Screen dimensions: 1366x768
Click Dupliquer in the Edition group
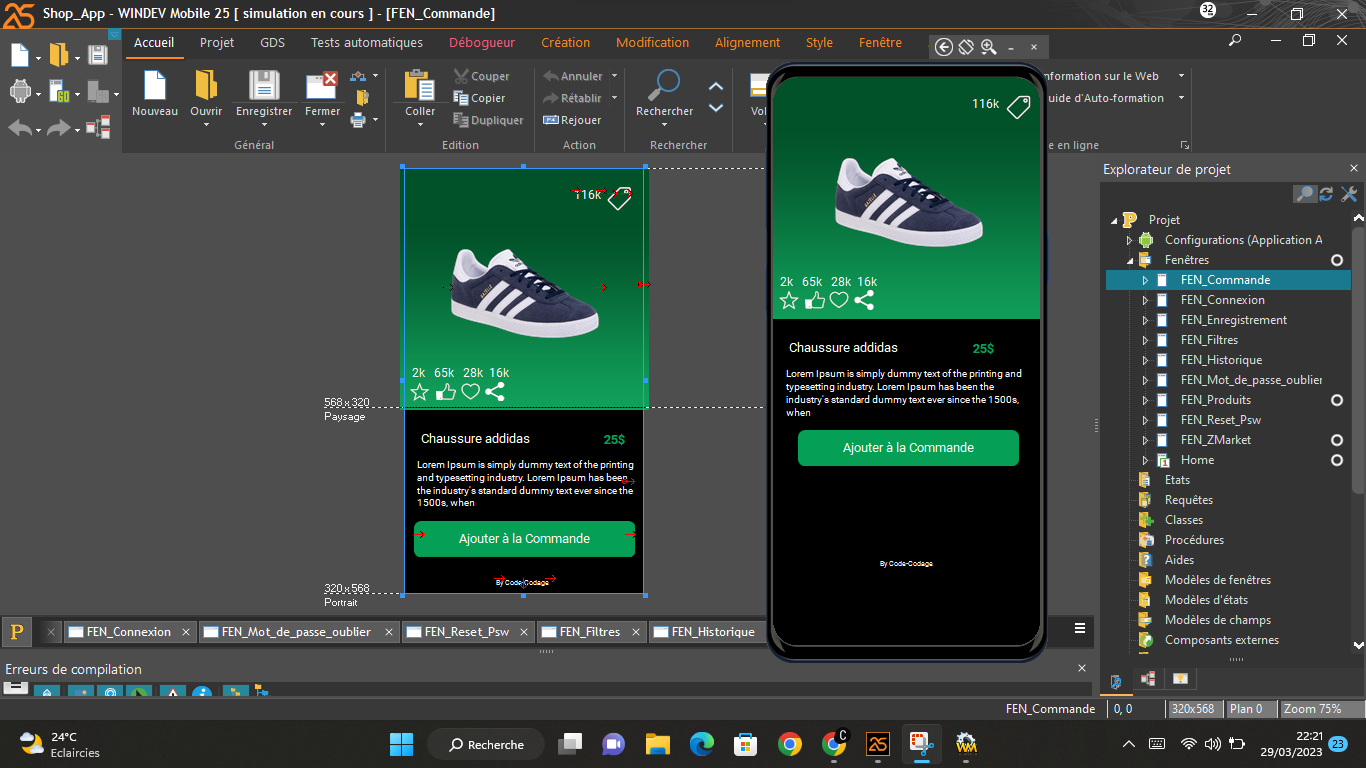[488, 120]
